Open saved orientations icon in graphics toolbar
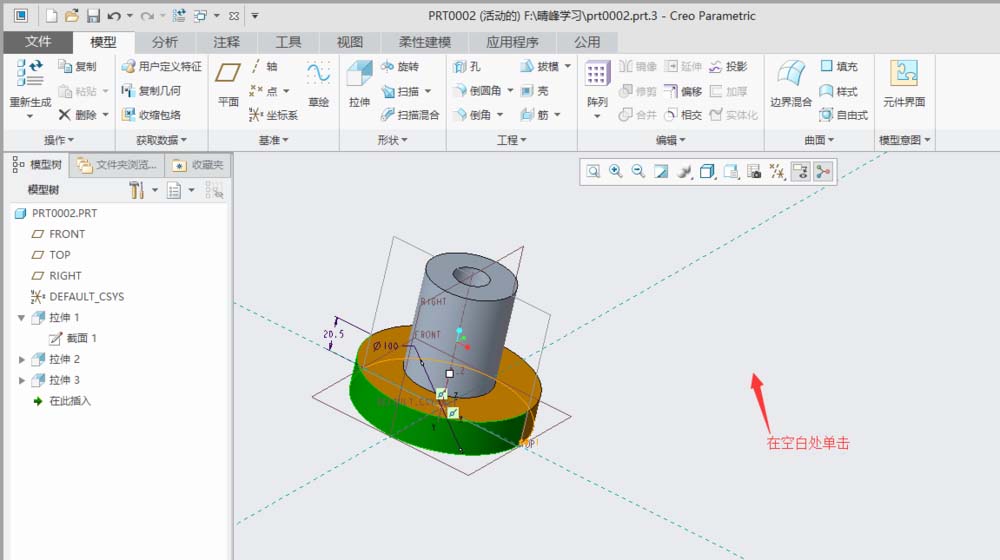This screenshot has width=1000, height=560. (731, 171)
